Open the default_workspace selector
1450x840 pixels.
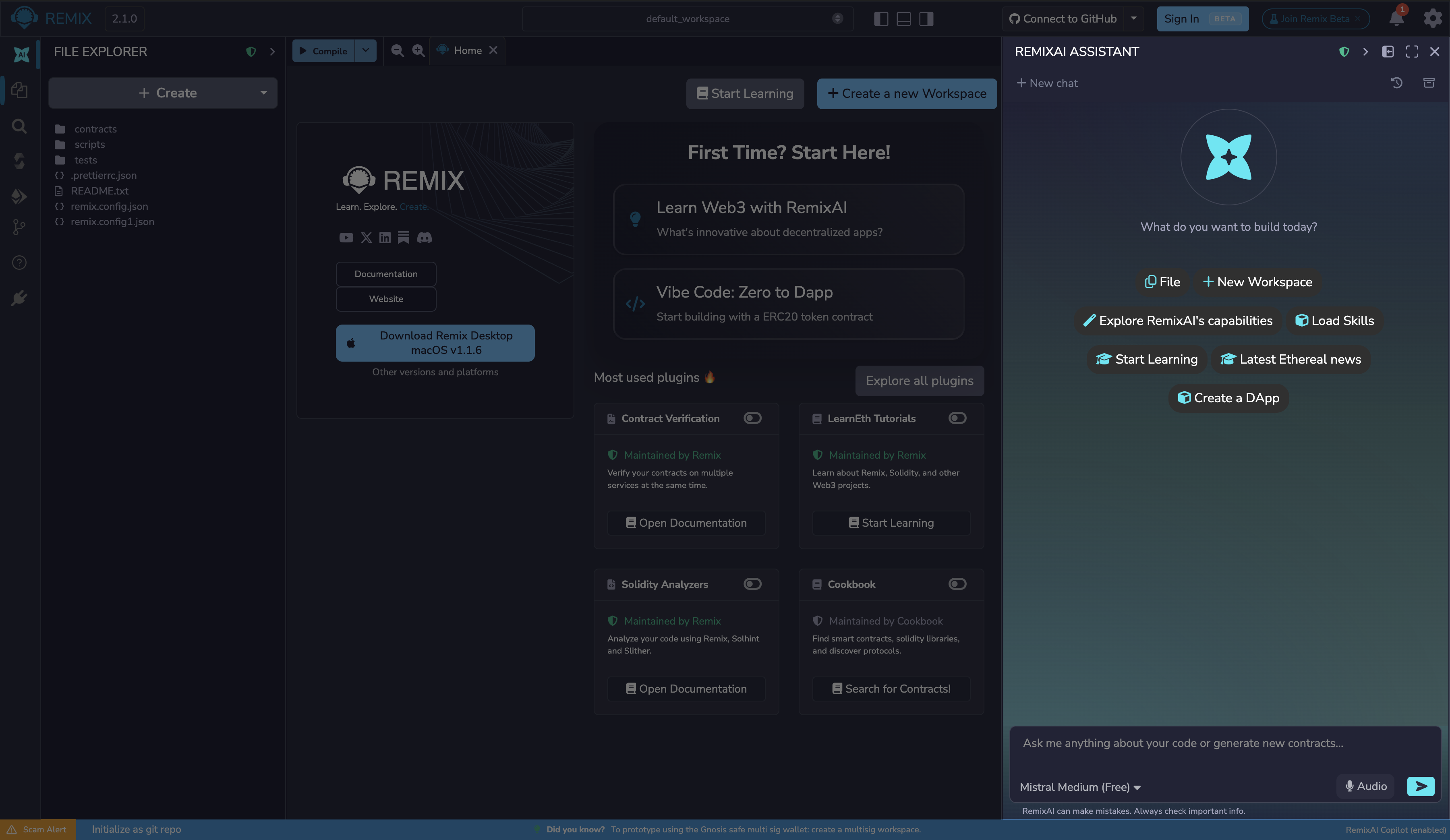pos(688,19)
